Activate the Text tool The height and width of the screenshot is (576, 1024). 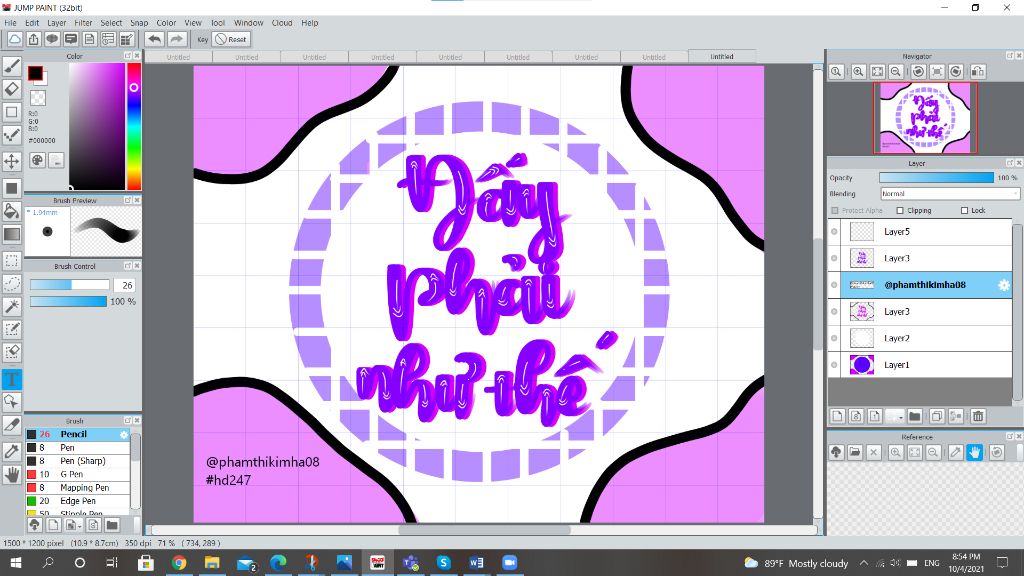point(12,379)
